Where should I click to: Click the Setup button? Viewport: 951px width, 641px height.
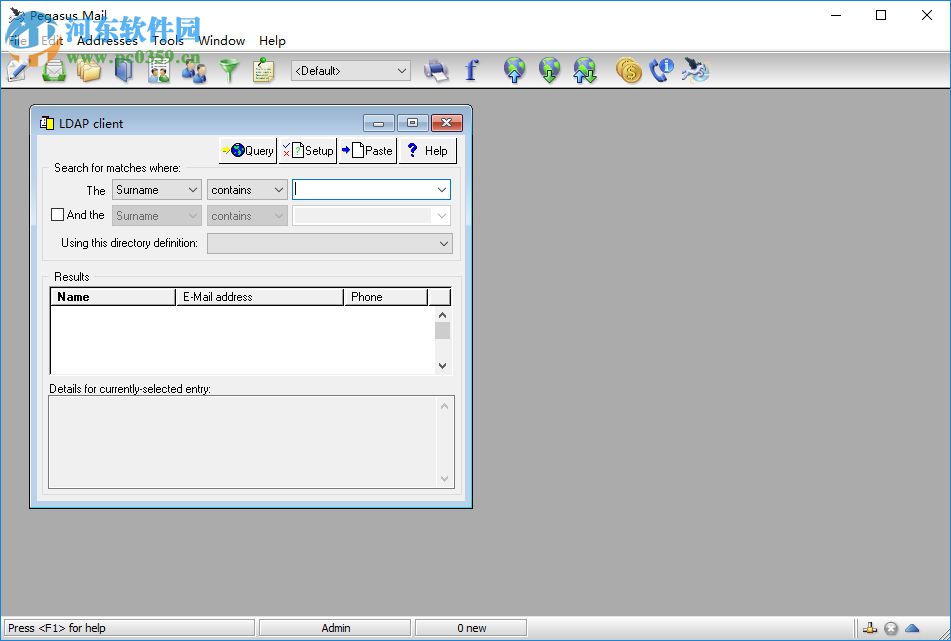click(307, 150)
